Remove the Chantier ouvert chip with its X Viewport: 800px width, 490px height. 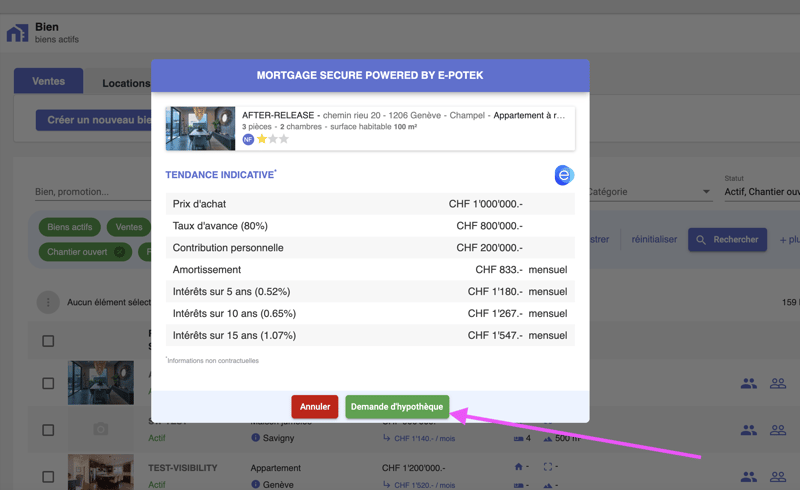click(119, 252)
